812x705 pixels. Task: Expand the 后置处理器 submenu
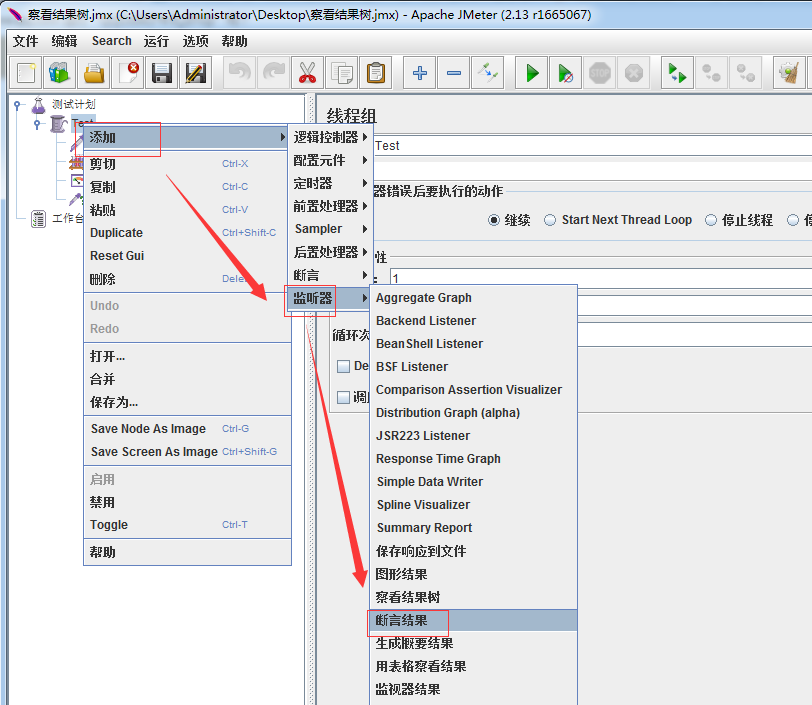click(330, 252)
